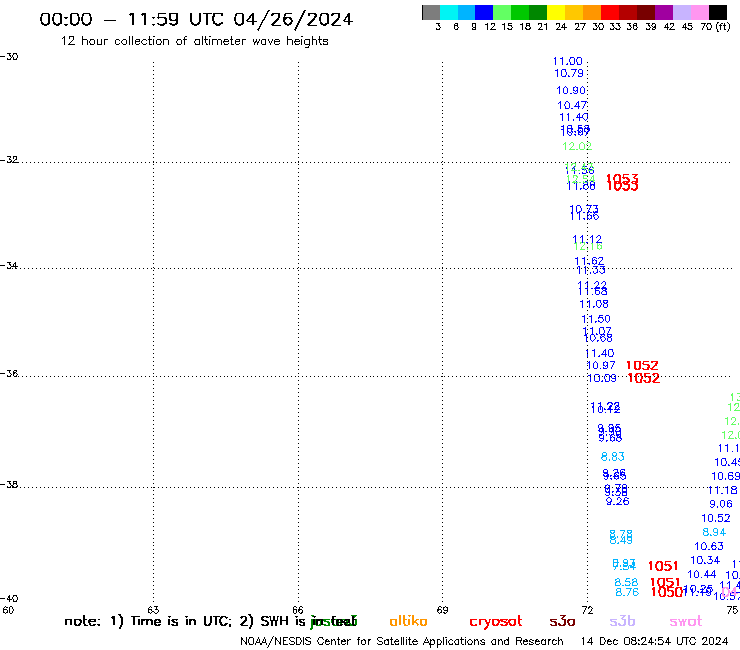Select the 'swot' satellite legend label
This screenshot has height=650, width=740.
[686, 622]
